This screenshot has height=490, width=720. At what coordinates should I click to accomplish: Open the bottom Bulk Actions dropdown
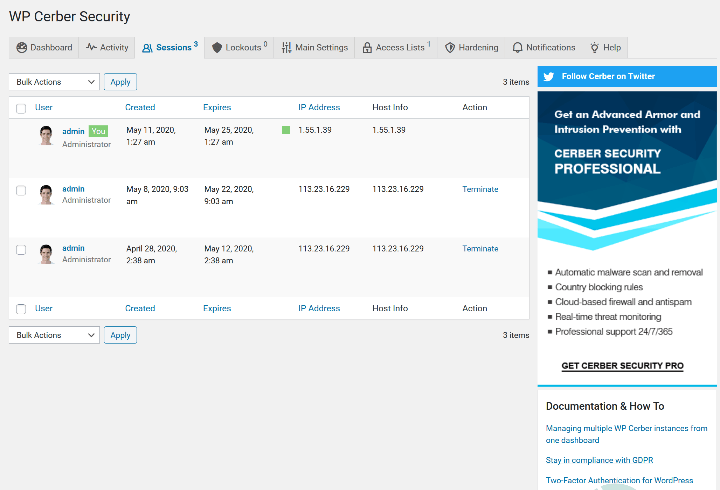tap(54, 335)
